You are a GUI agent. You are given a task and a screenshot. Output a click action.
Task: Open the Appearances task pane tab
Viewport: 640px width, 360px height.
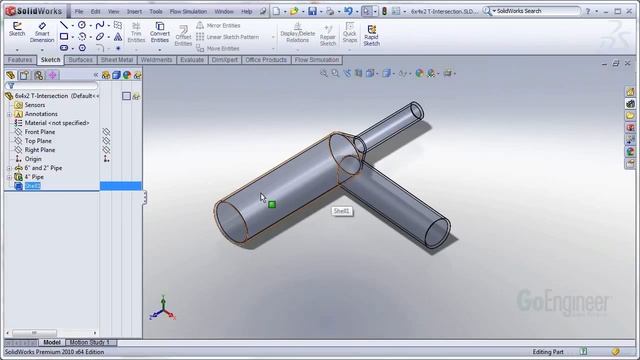pos(631,152)
